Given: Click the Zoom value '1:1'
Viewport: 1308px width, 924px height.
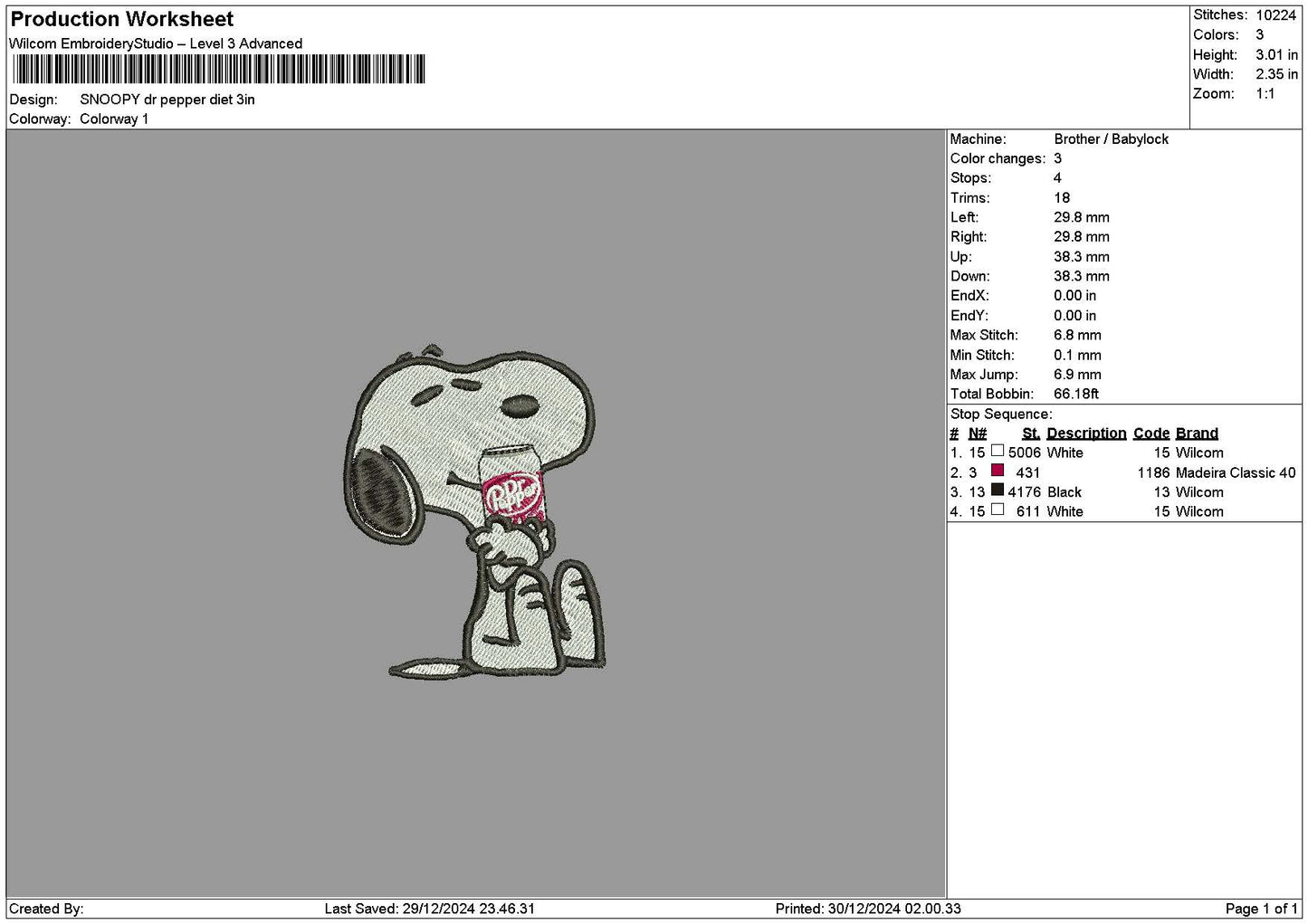Looking at the screenshot, I should [1265, 94].
